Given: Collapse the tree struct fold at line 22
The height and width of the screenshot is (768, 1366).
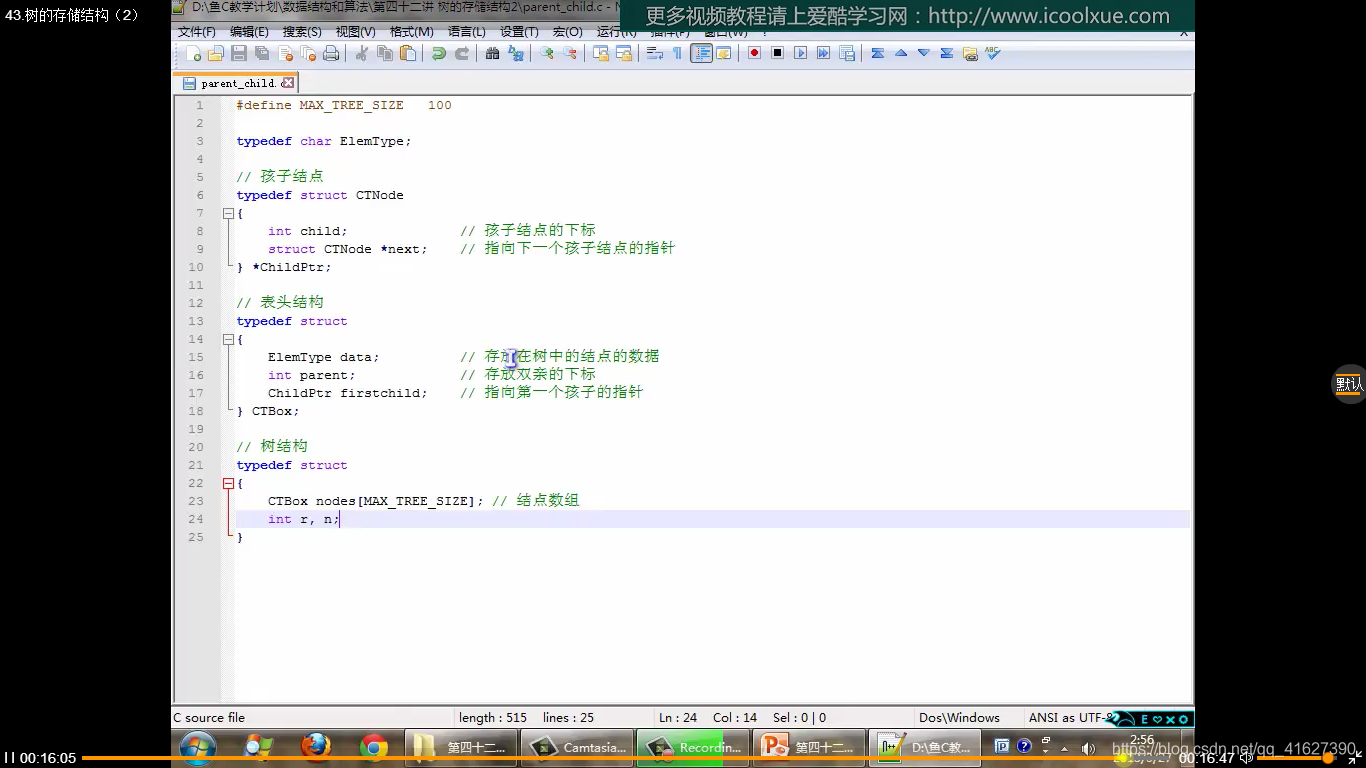Looking at the screenshot, I should (228, 483).
